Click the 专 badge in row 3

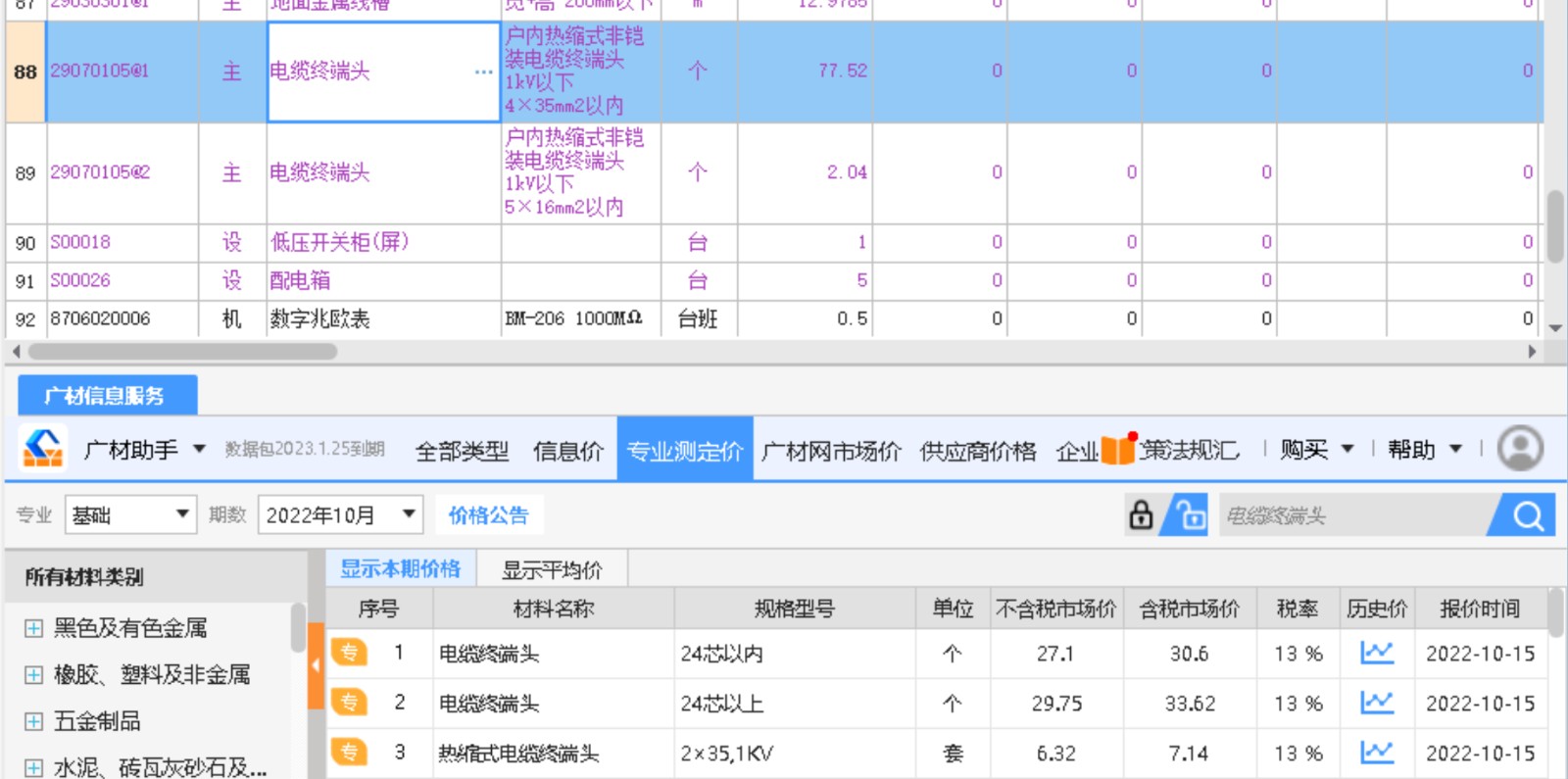pyautogui.click(x=349, y=753)
